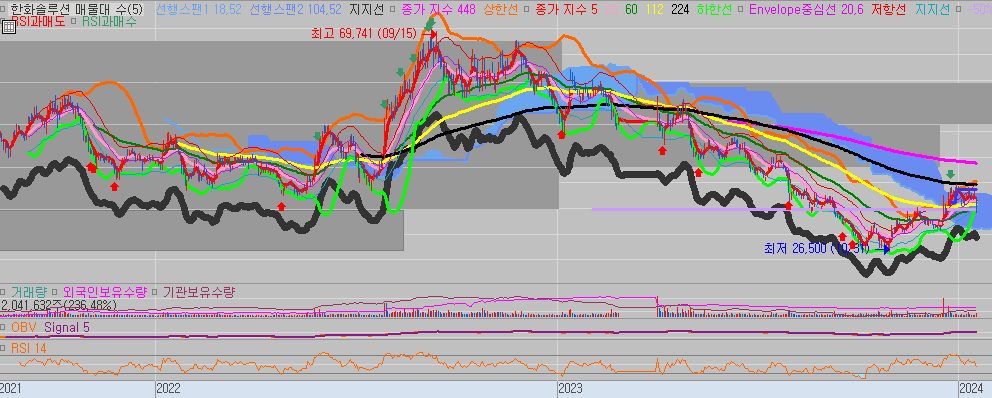Click the 하한선 legend label
Image resolution: width=992 pixels, height=398 pixels.
click(x=714, y=9)
